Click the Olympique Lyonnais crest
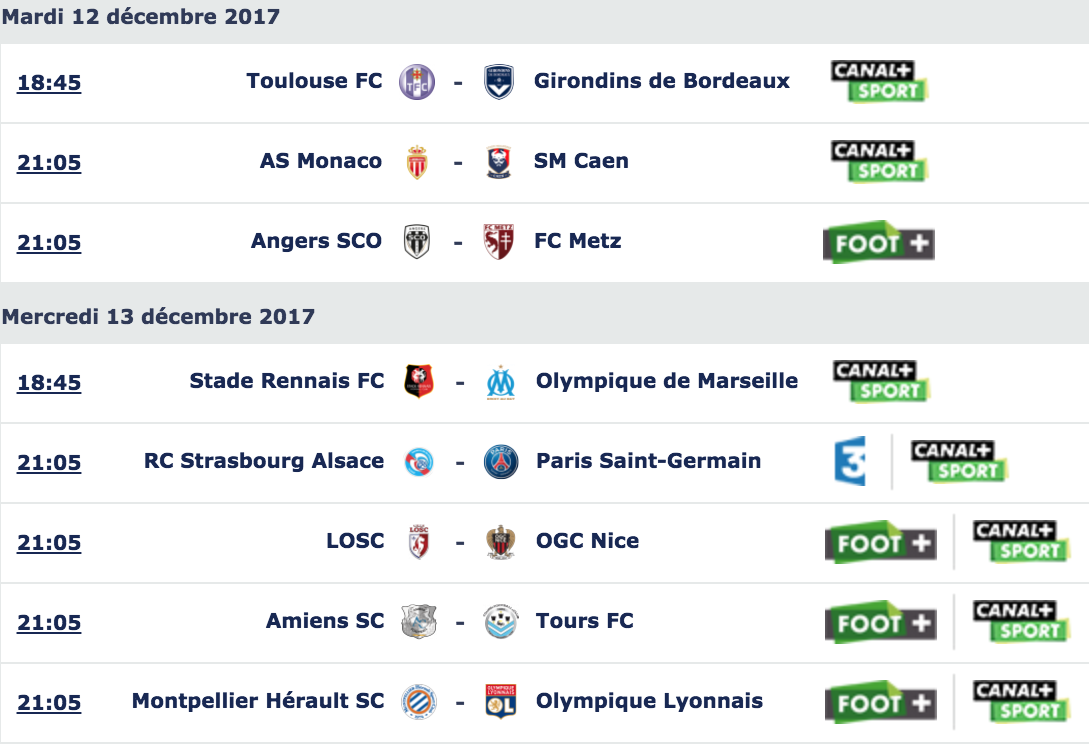 [x=501, y=702]
